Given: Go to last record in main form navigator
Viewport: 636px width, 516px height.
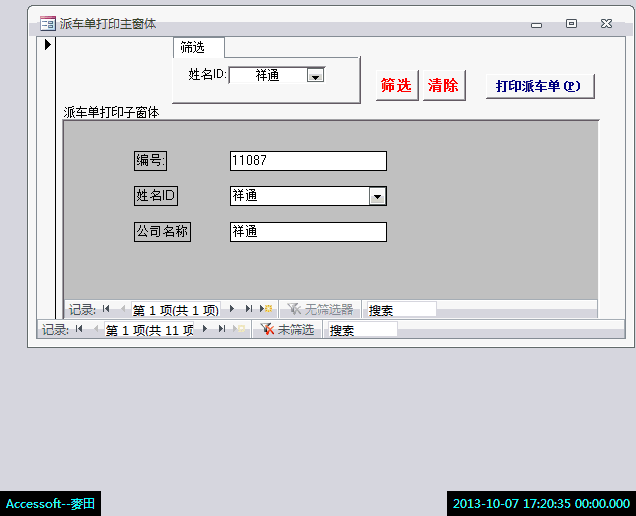Looking at the screenshot, I should pos(222,329).
